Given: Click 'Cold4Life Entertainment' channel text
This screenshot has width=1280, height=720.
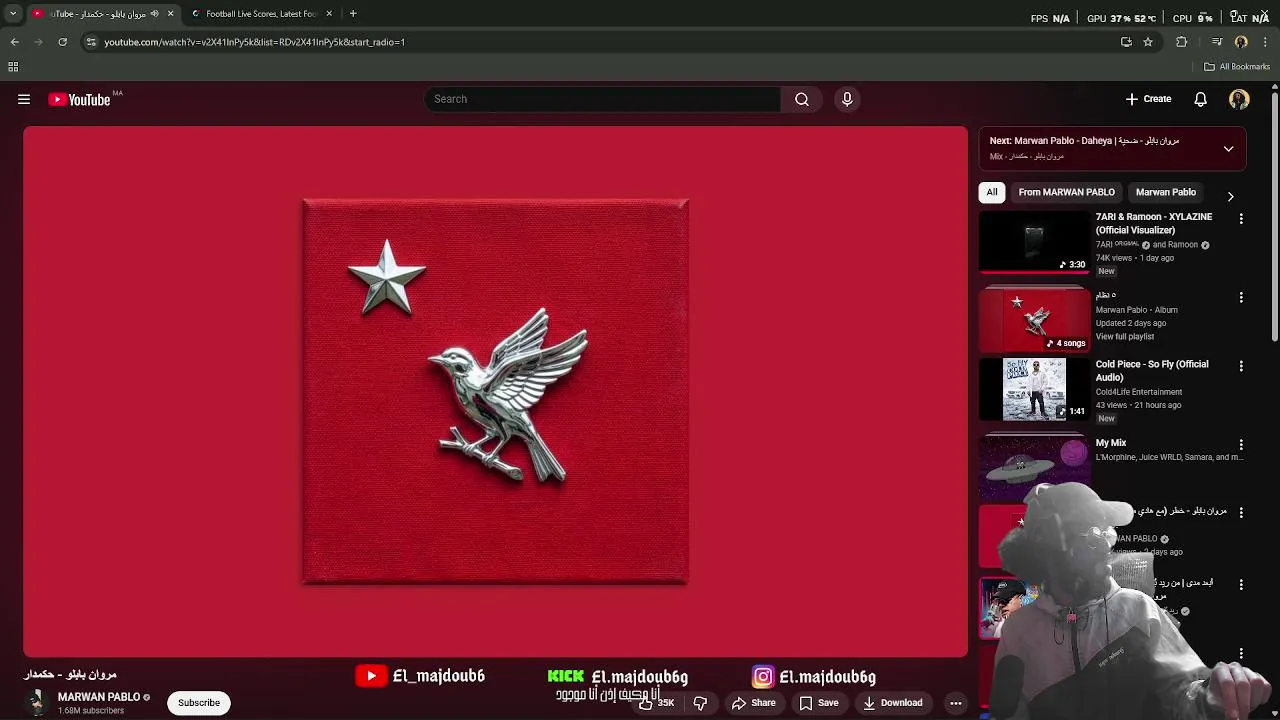Looking at the screenshot, I should pos(1138,392).
